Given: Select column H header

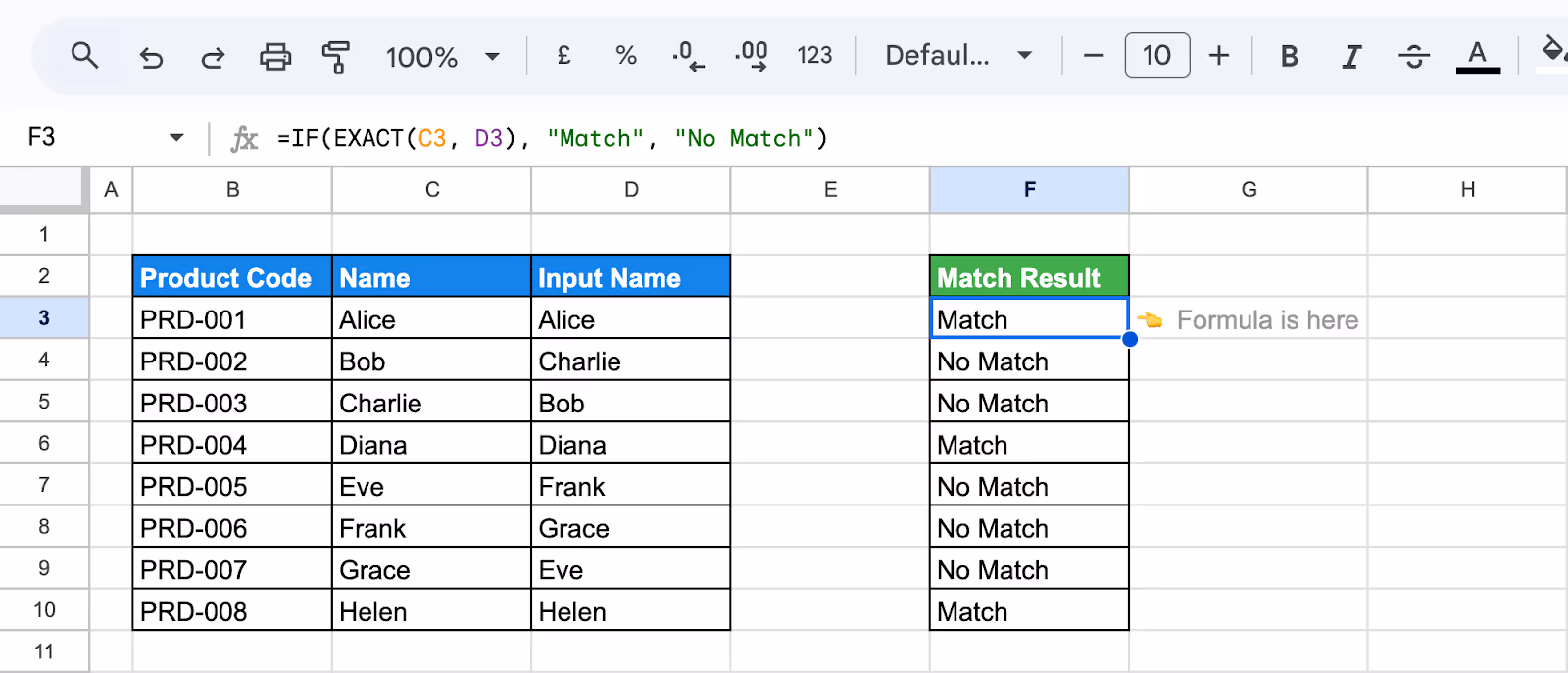Looking at the screenshot, I should point(1468,190).
